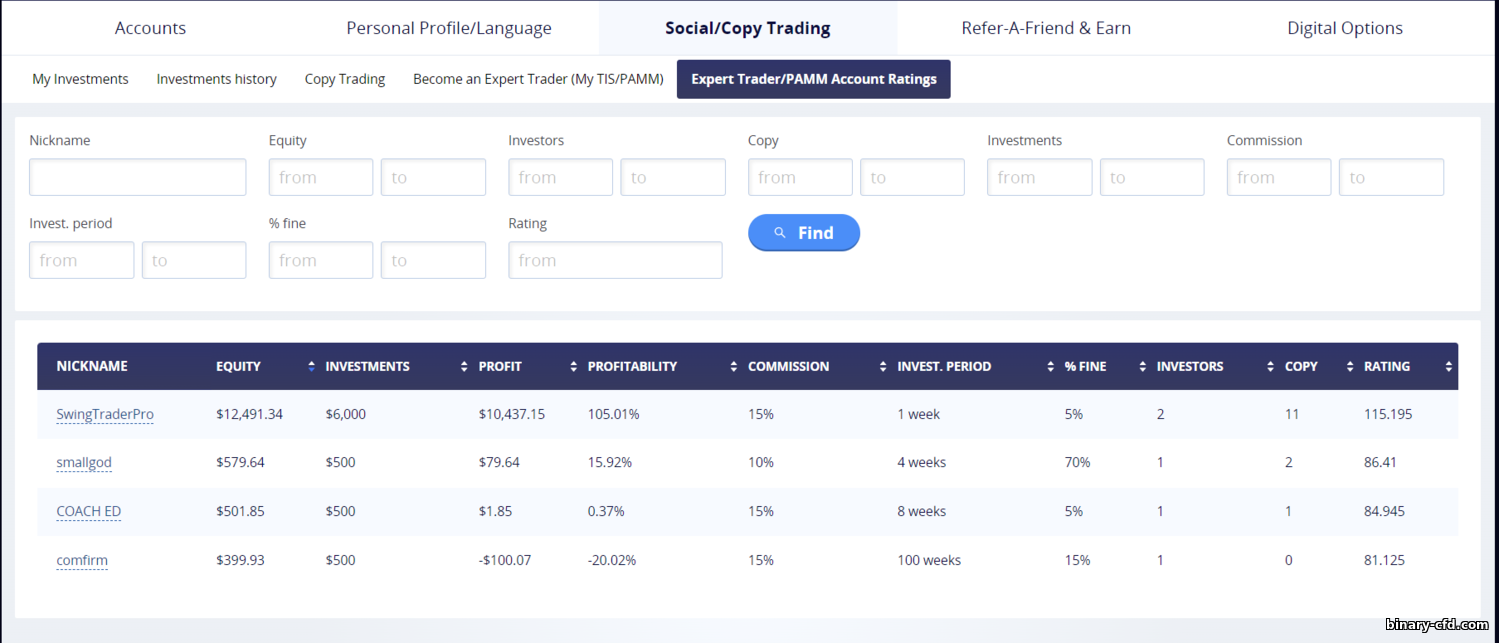Open the smallgod trader link
Screen dimensions: 1499x643
(84, 462)
